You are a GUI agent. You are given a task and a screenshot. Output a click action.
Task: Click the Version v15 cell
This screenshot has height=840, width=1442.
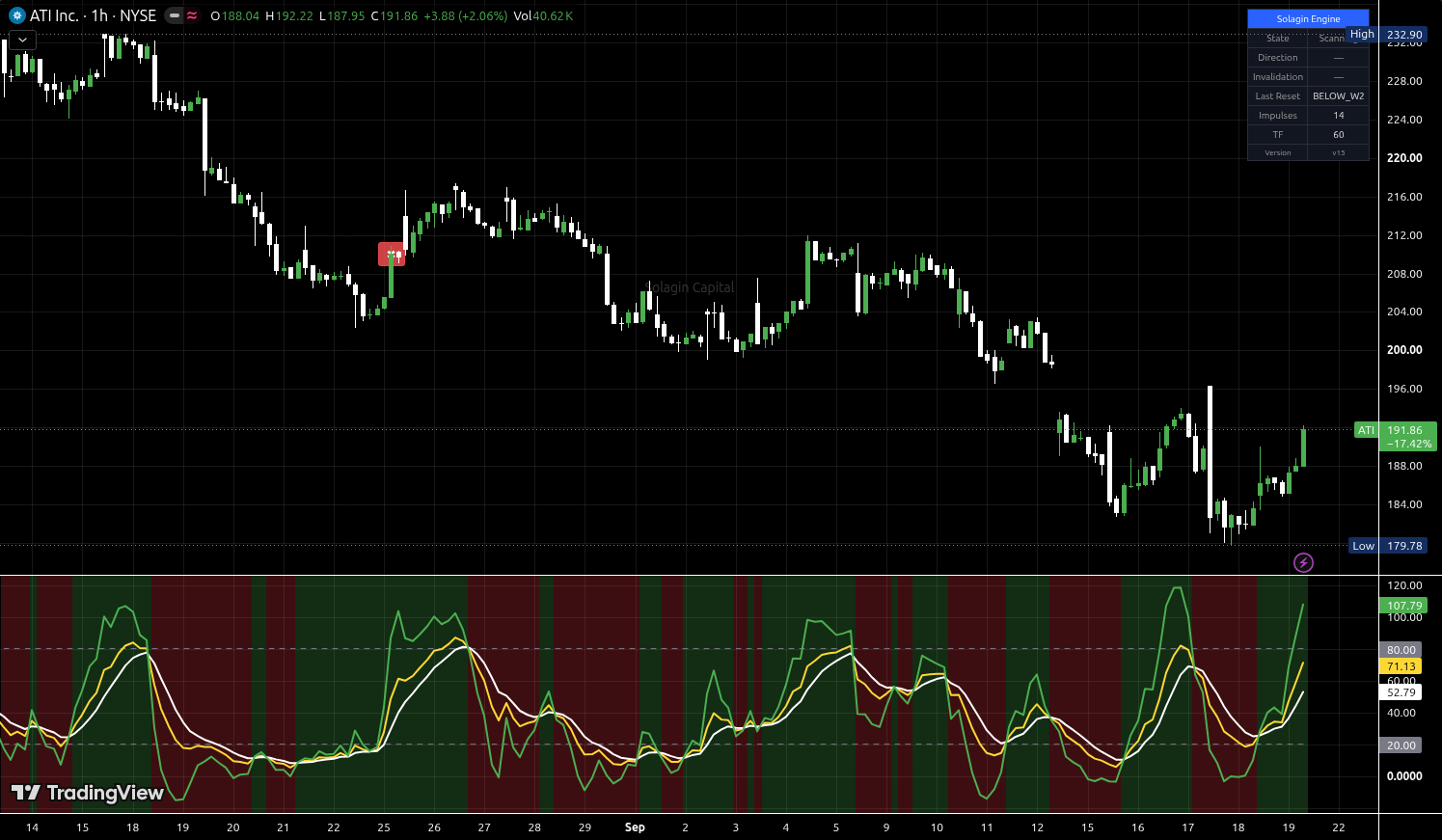coord(1338,152)
